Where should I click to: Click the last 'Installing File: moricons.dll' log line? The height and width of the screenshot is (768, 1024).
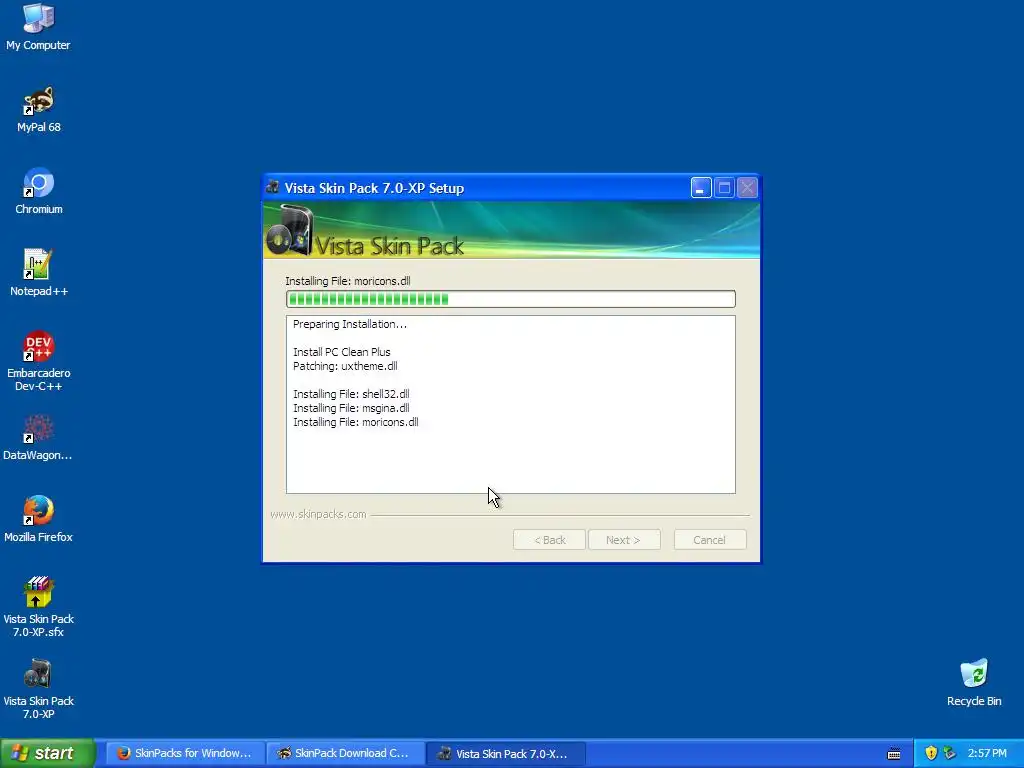(355, 423)
